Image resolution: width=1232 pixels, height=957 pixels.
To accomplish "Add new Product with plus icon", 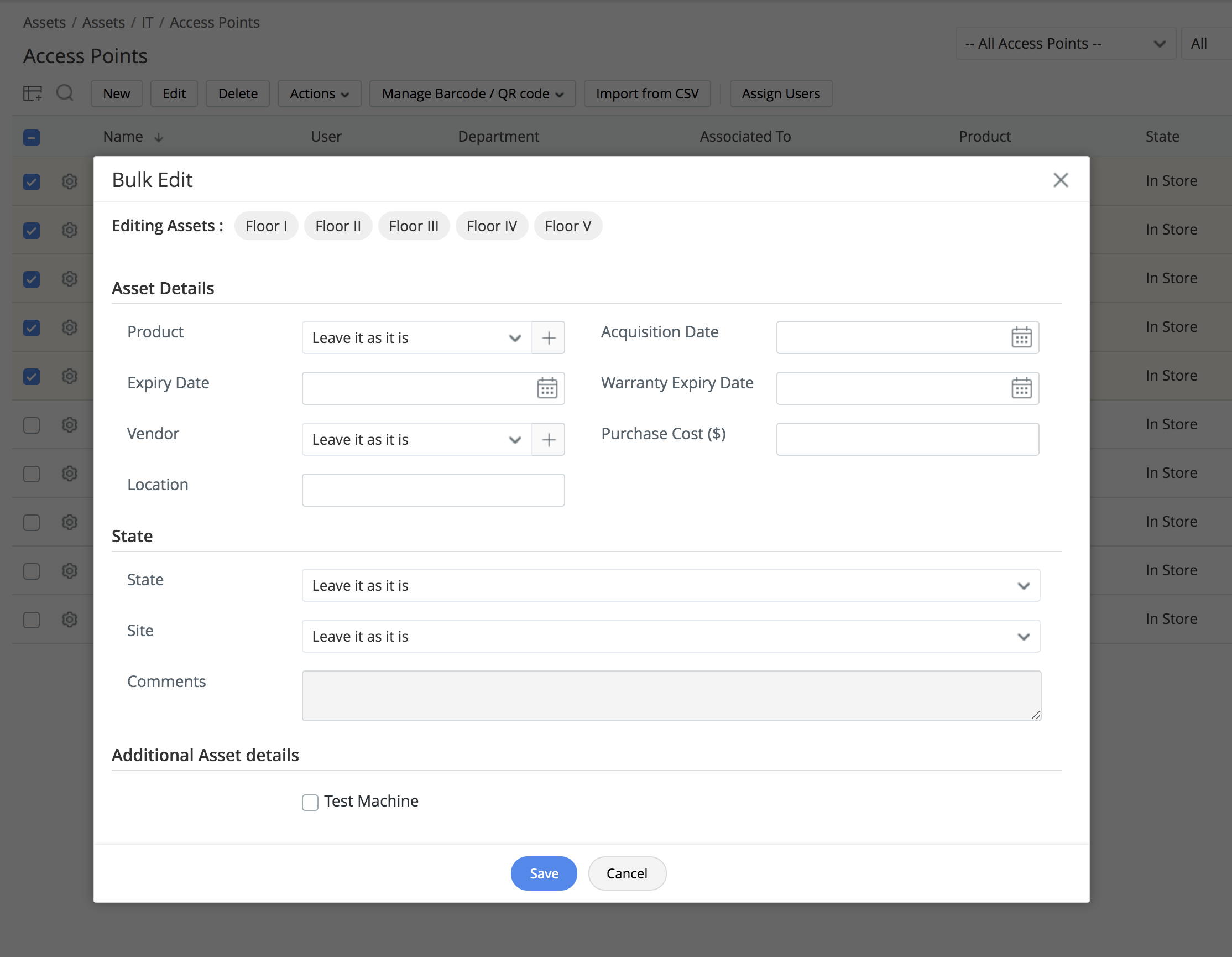I will pyautogui.click(x=549, y=337).
